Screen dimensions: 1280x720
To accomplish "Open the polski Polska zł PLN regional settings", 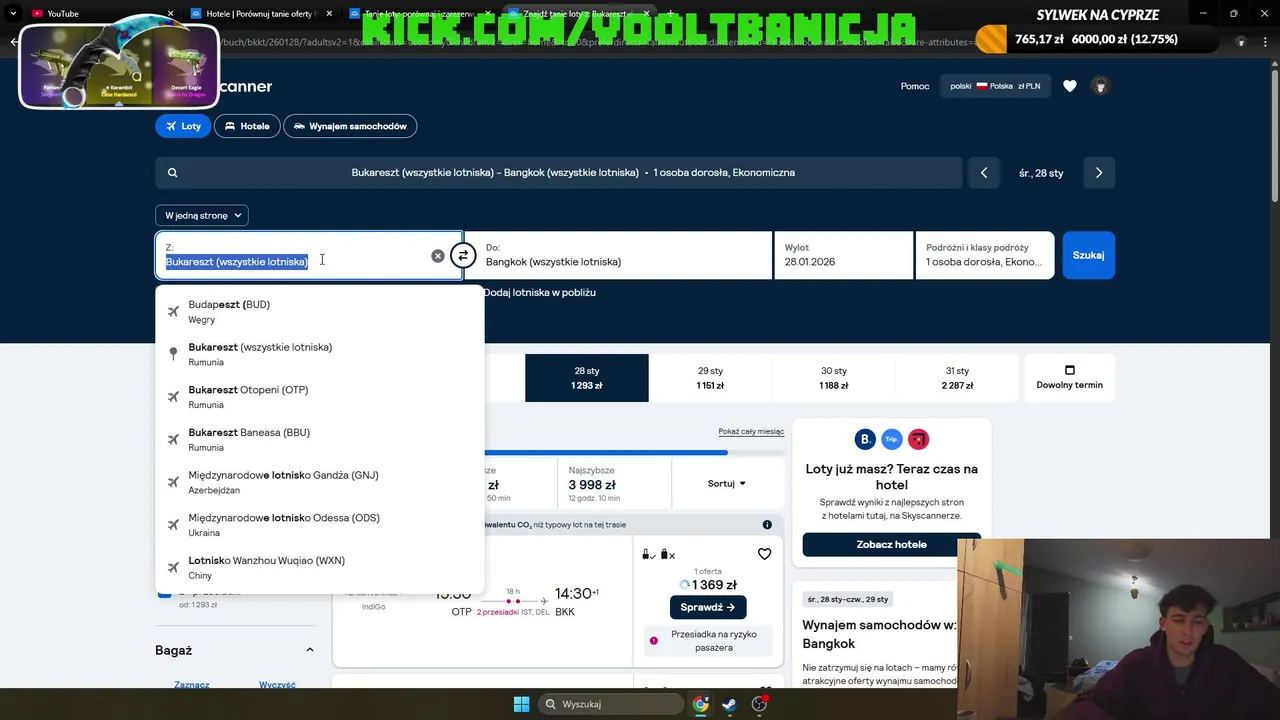I will pos(995,86).
